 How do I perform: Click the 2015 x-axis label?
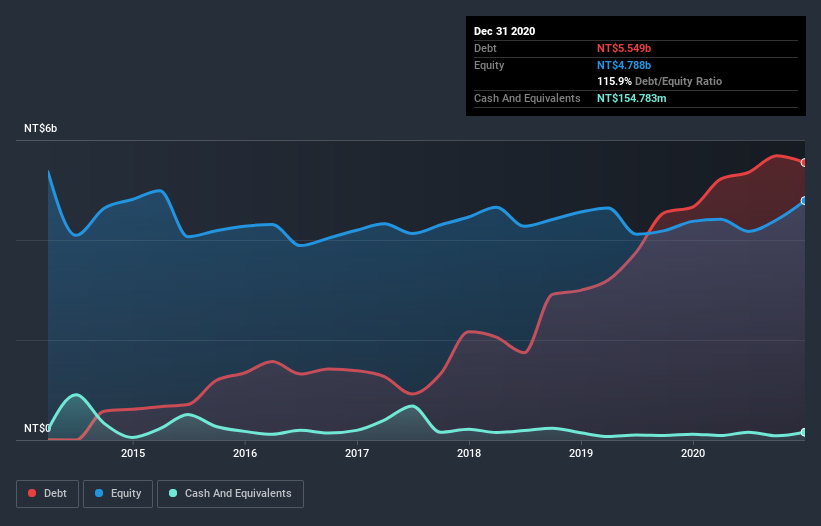(x=133, y=453)
